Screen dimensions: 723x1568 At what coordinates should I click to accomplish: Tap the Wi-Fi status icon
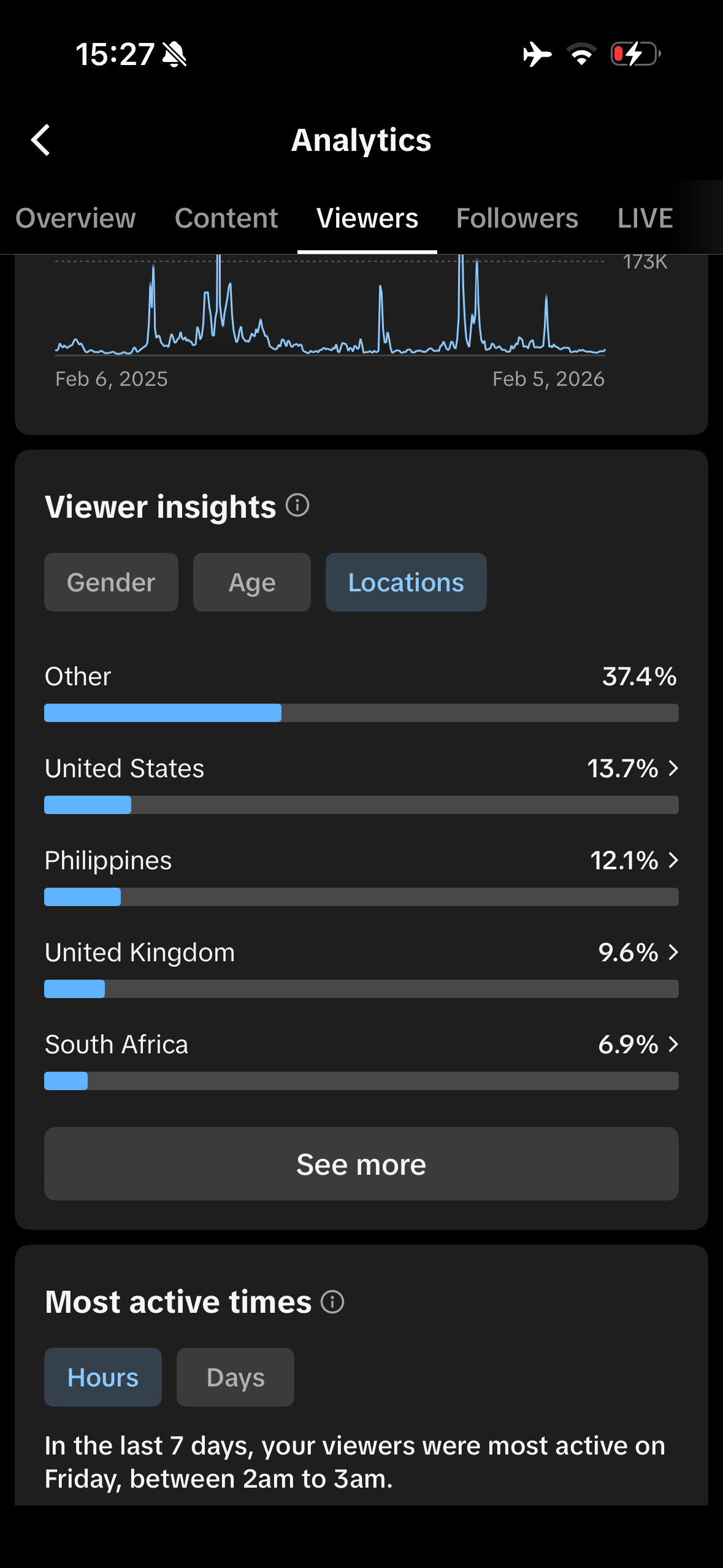tap(581, 54)
